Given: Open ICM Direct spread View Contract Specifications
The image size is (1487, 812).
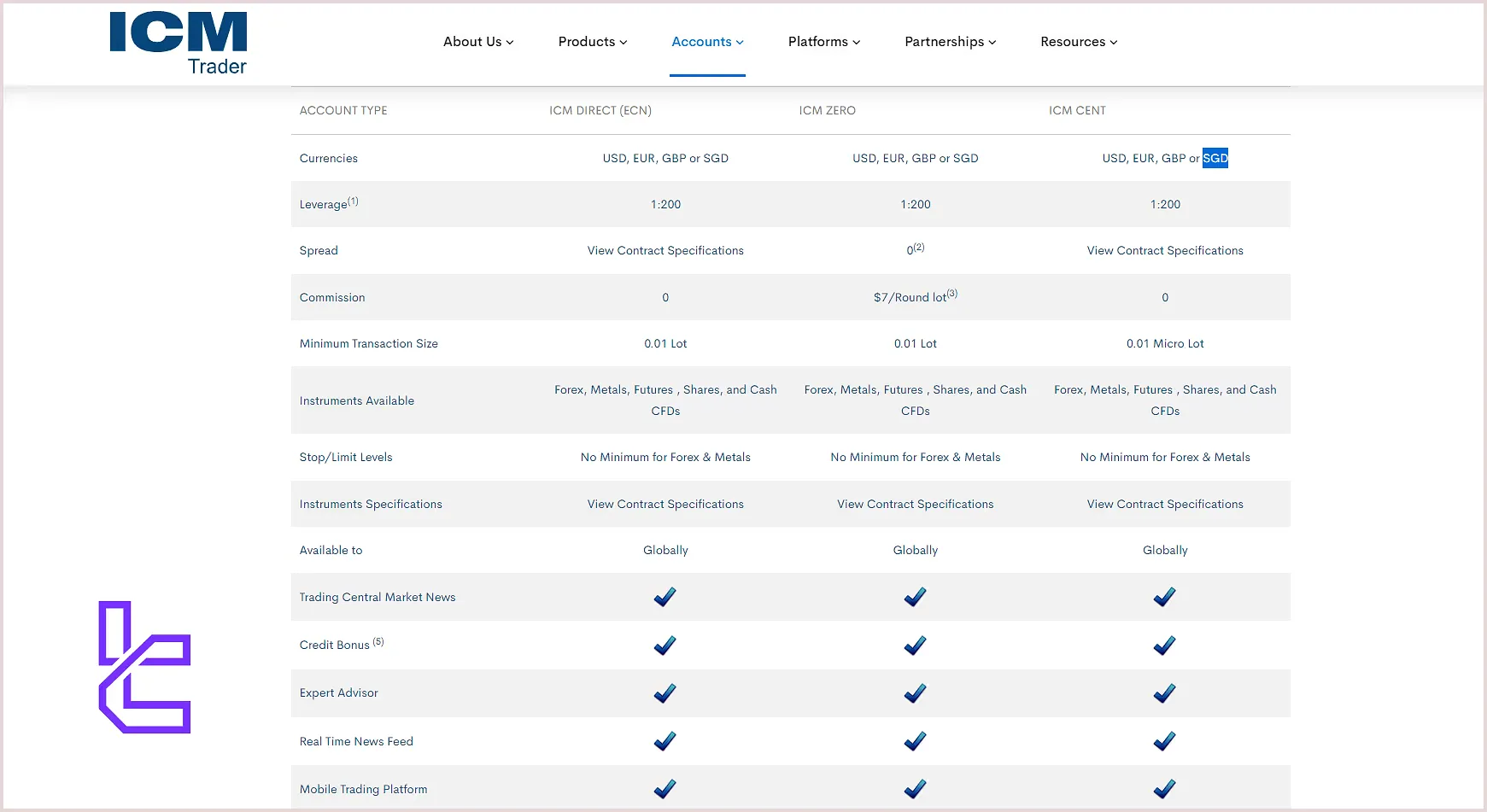Looking at the screenshot, I should pos(665,251).
